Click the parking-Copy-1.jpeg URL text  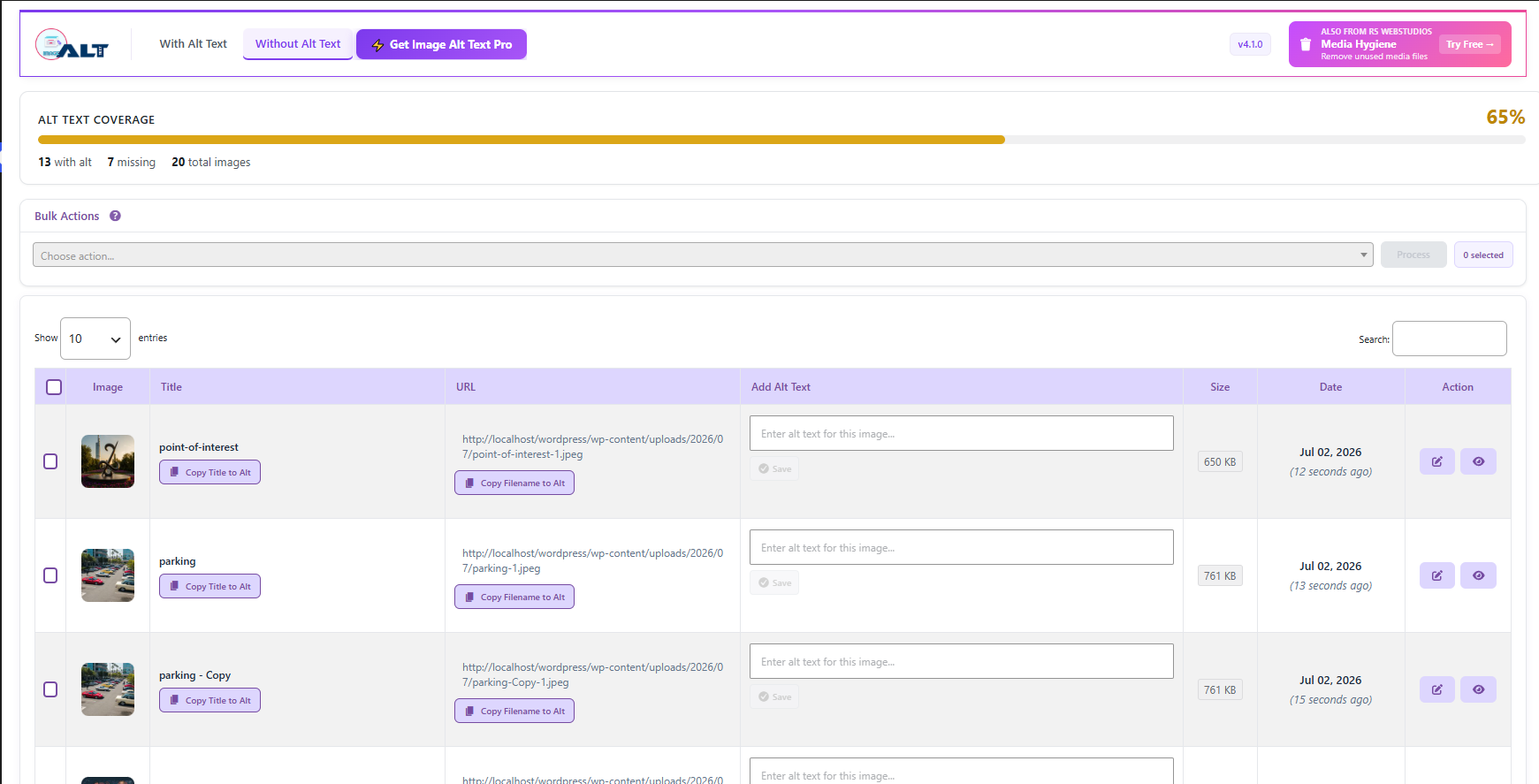click(x=592, y=674)
